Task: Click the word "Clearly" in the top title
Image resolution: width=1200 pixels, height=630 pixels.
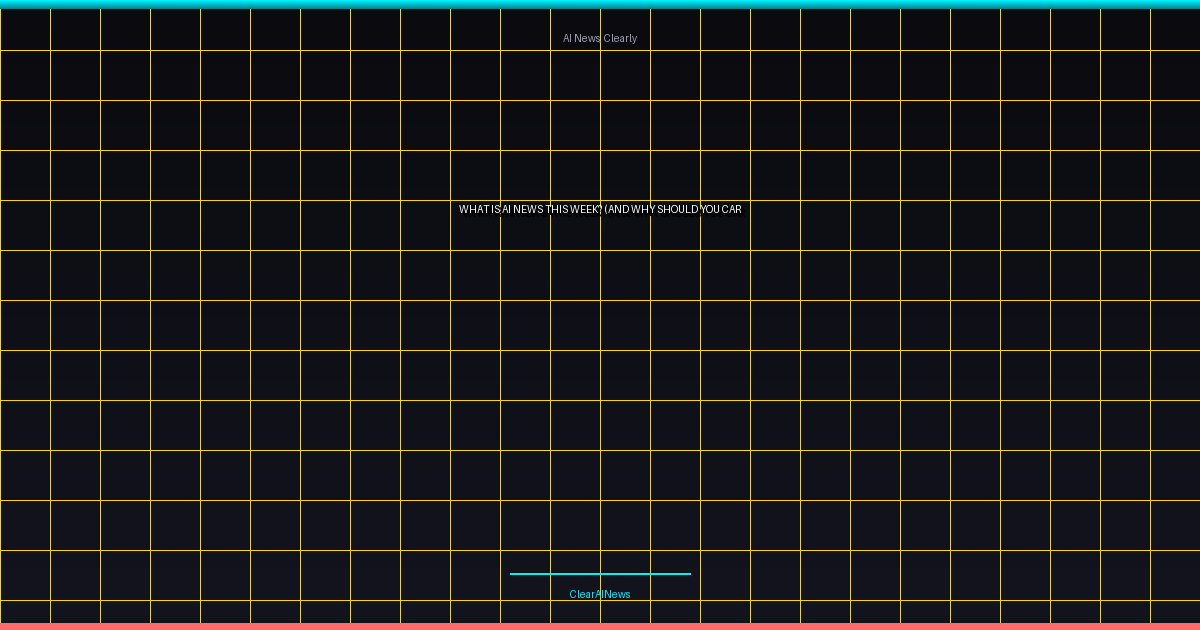Action: tap(619, 38)
